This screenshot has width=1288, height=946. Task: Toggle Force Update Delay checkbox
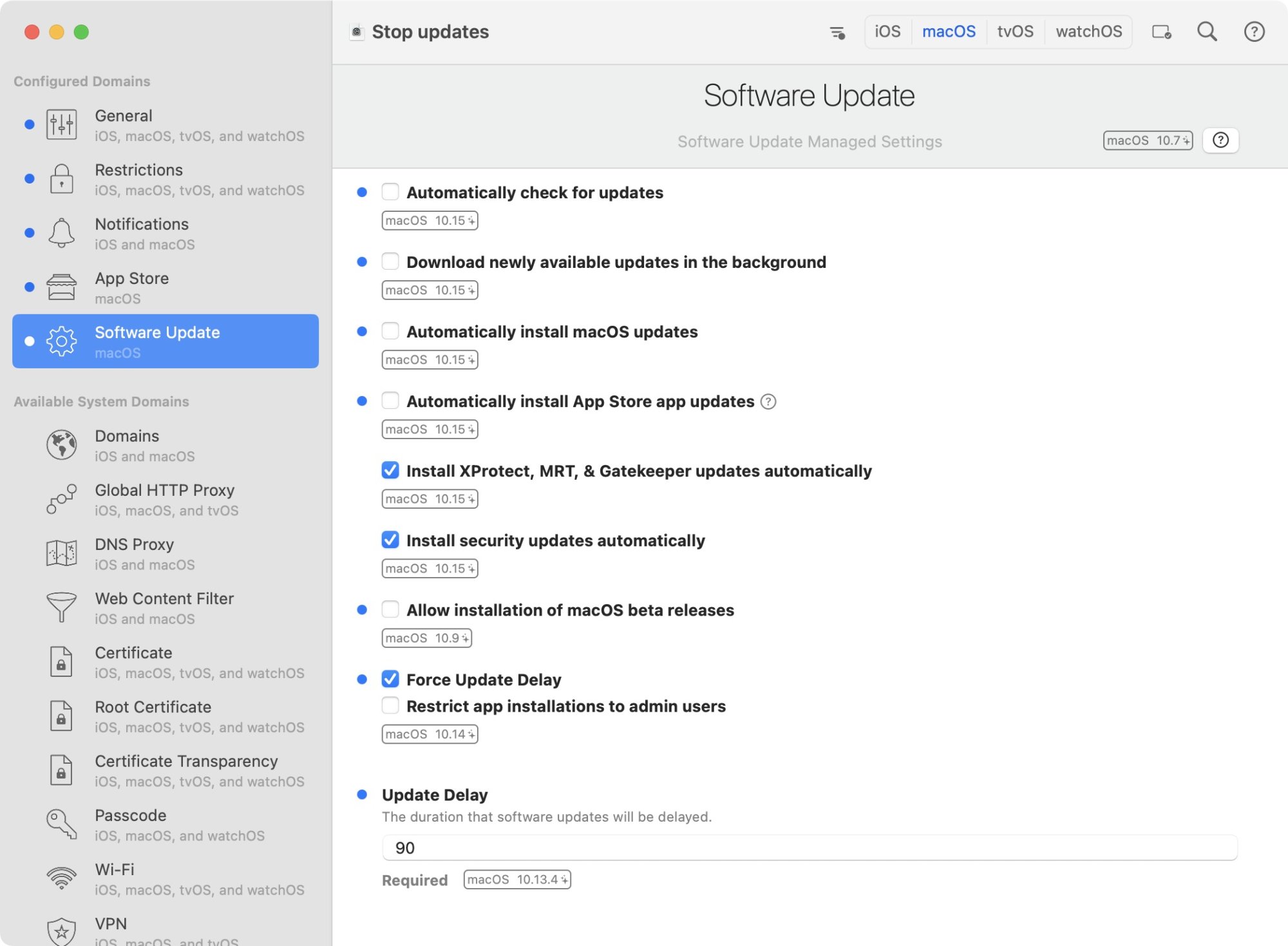click(390, 679)
